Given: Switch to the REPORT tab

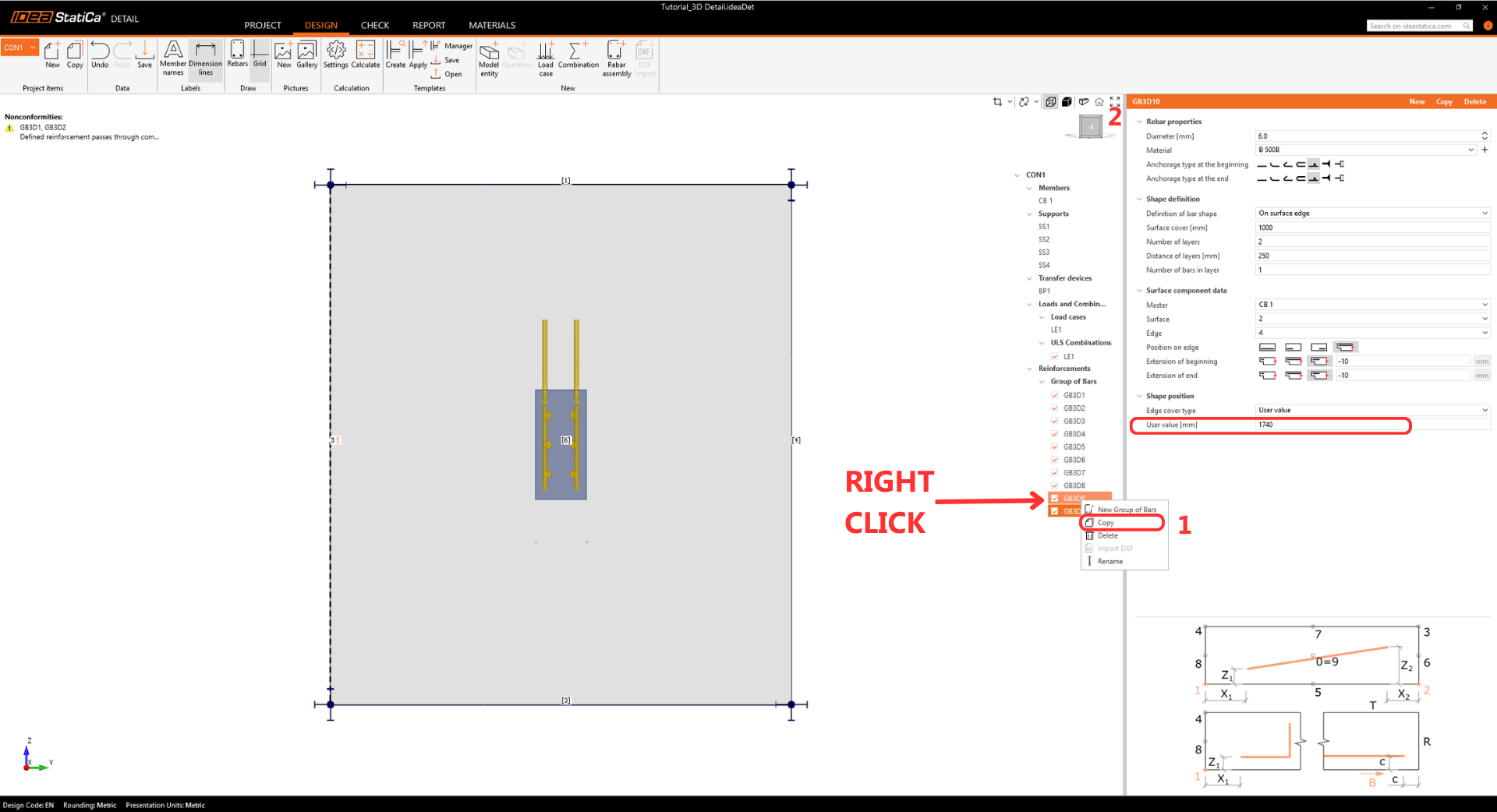Looking at the screenshot, I should click(x=429, y=26).
